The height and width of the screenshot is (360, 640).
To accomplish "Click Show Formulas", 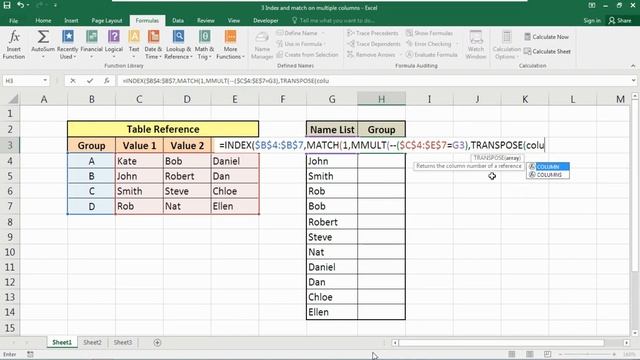I will tap(429, 33).
